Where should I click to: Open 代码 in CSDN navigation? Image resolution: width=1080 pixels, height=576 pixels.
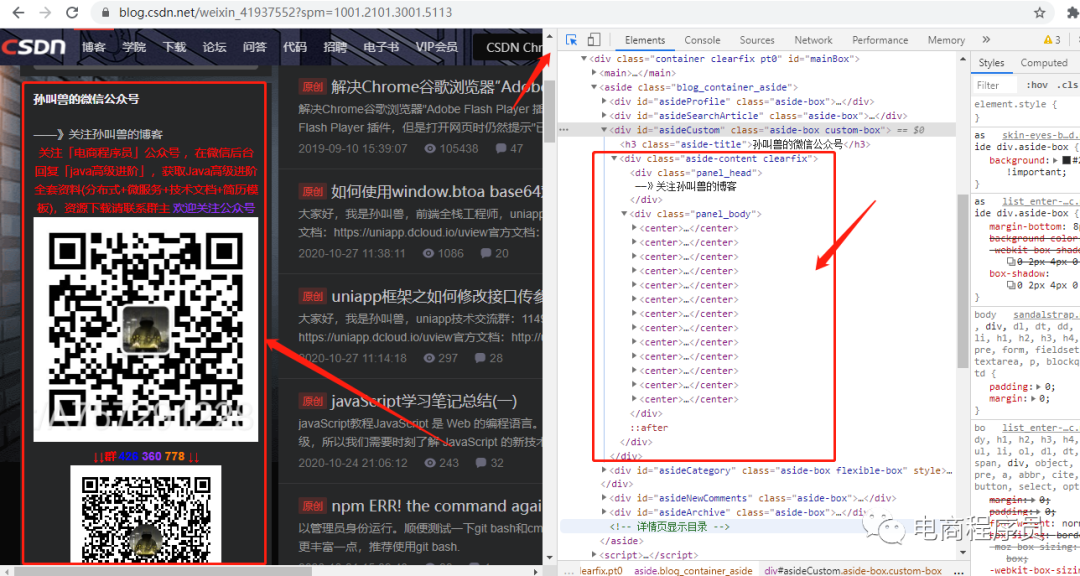[x=295, y=47]
